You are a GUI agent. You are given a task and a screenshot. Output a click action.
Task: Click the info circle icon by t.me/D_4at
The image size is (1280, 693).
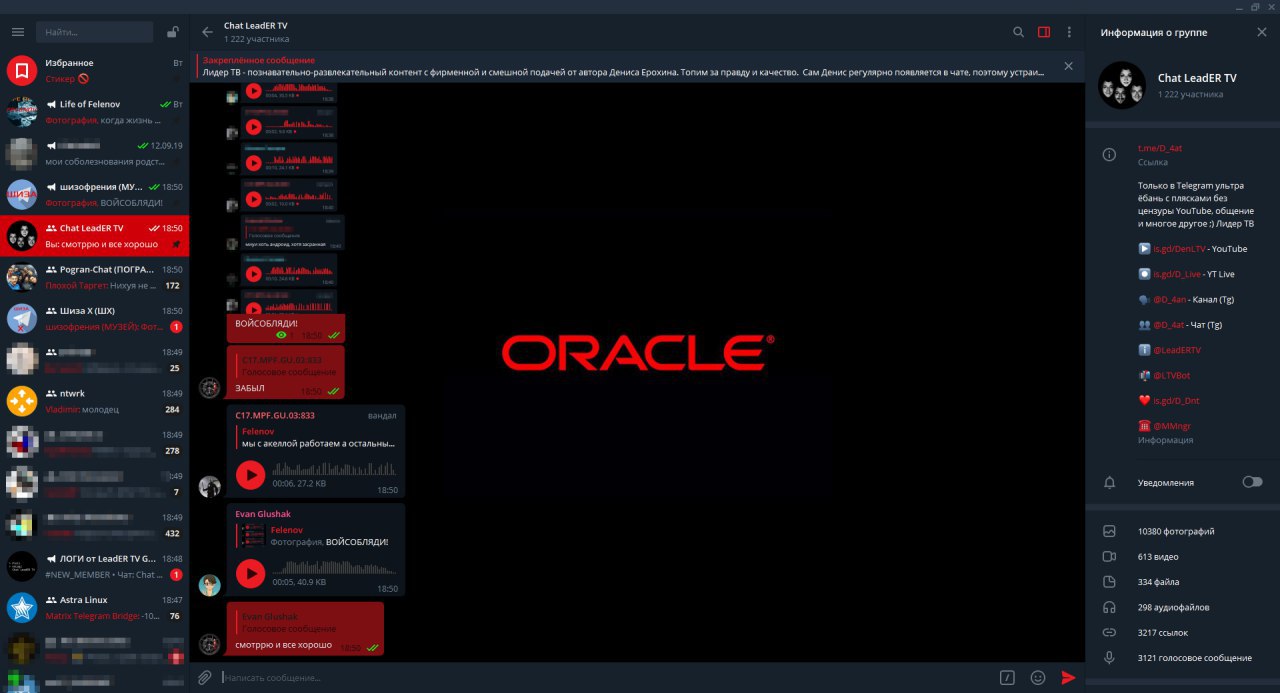coord(1109,155)
